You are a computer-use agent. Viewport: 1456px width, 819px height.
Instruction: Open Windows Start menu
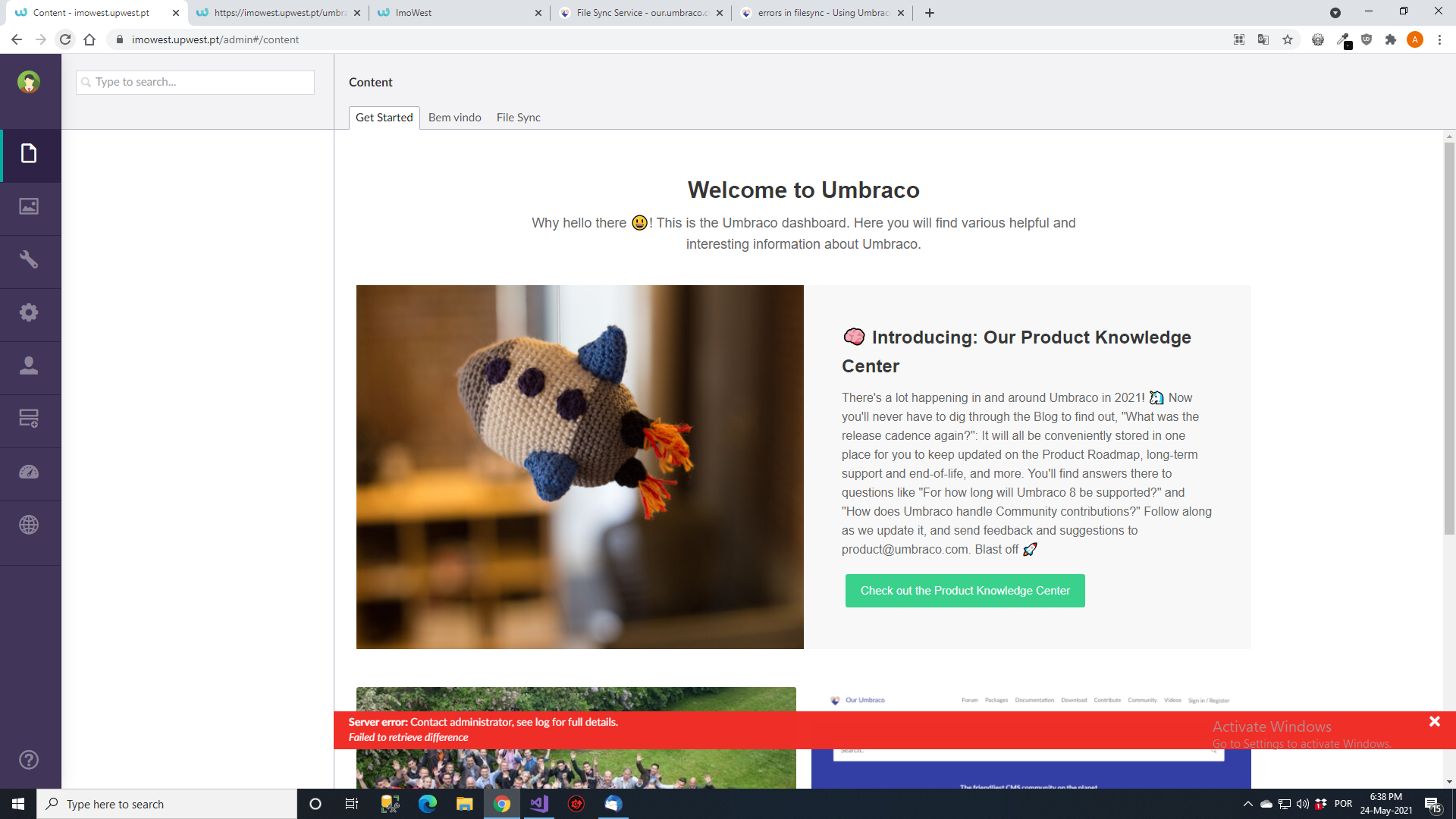[18, 804]
